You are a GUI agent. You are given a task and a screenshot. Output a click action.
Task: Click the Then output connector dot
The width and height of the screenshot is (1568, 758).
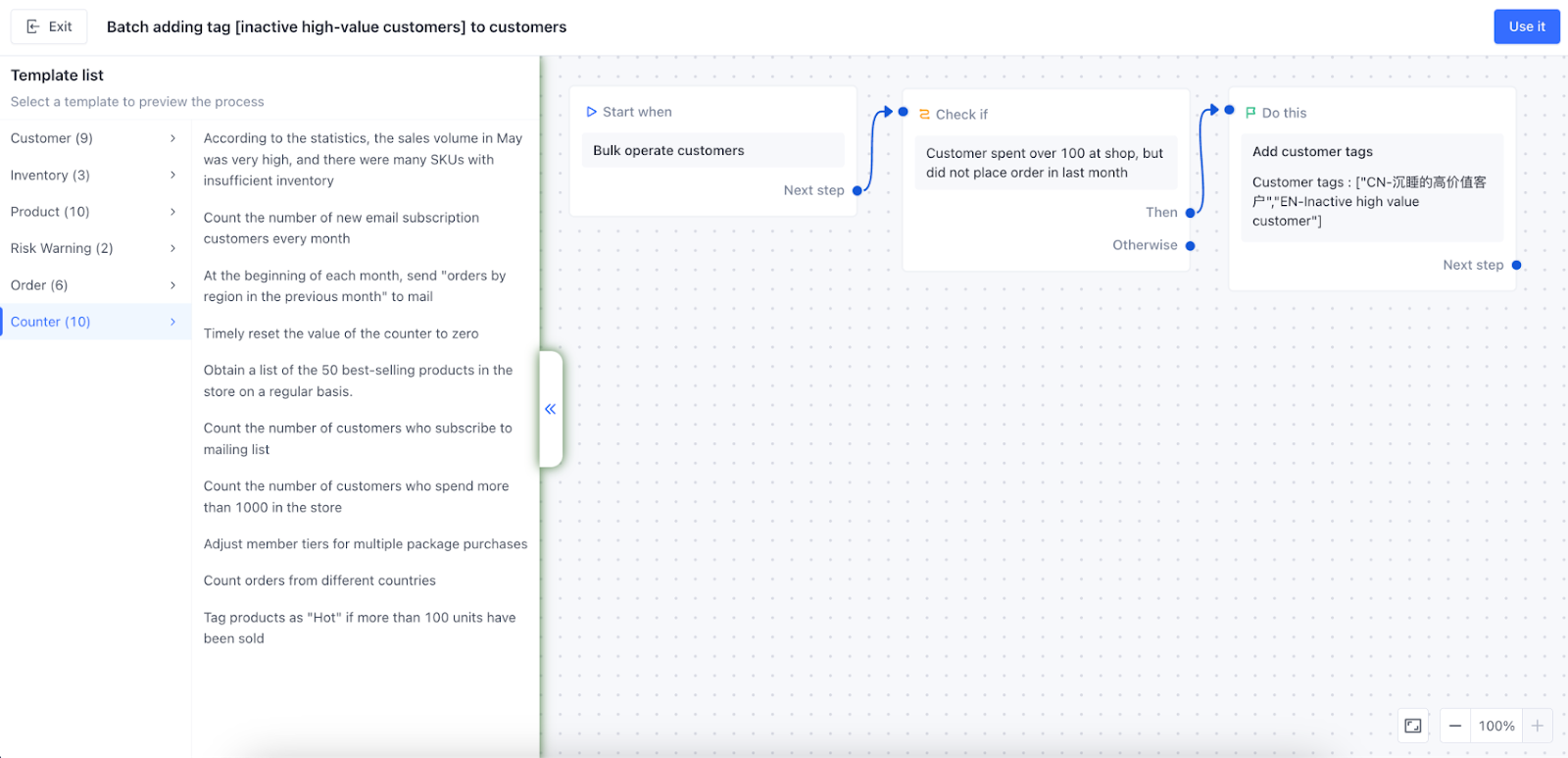[1191, 213]
